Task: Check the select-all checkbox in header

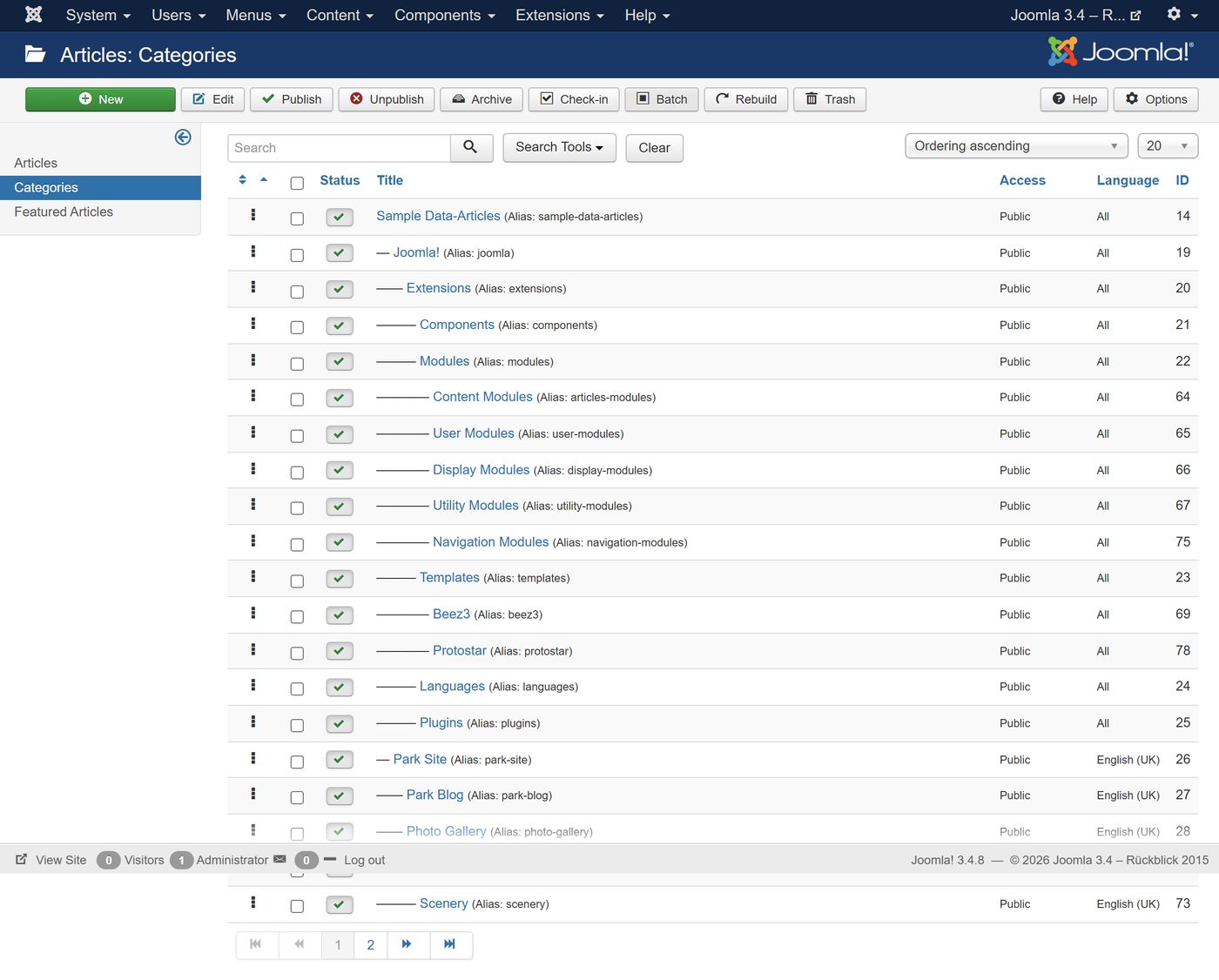Action: pyautogui.click(x=297, y=183)
